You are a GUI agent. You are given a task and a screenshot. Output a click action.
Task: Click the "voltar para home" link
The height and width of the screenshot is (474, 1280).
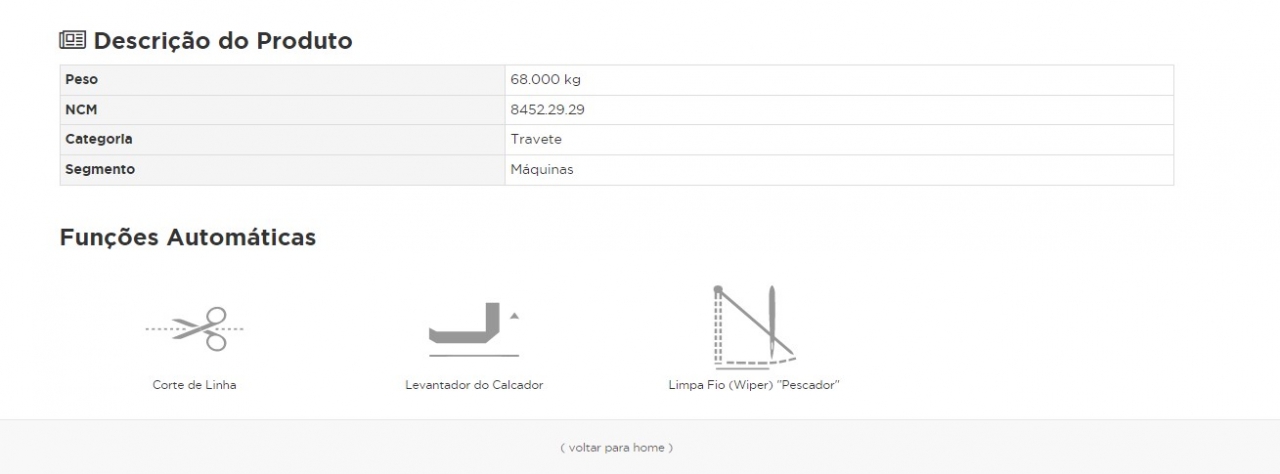point(616,447)
